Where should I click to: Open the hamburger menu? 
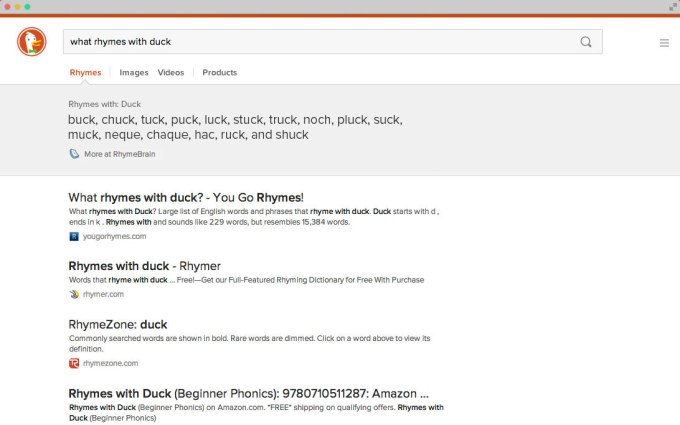point(664,43)
